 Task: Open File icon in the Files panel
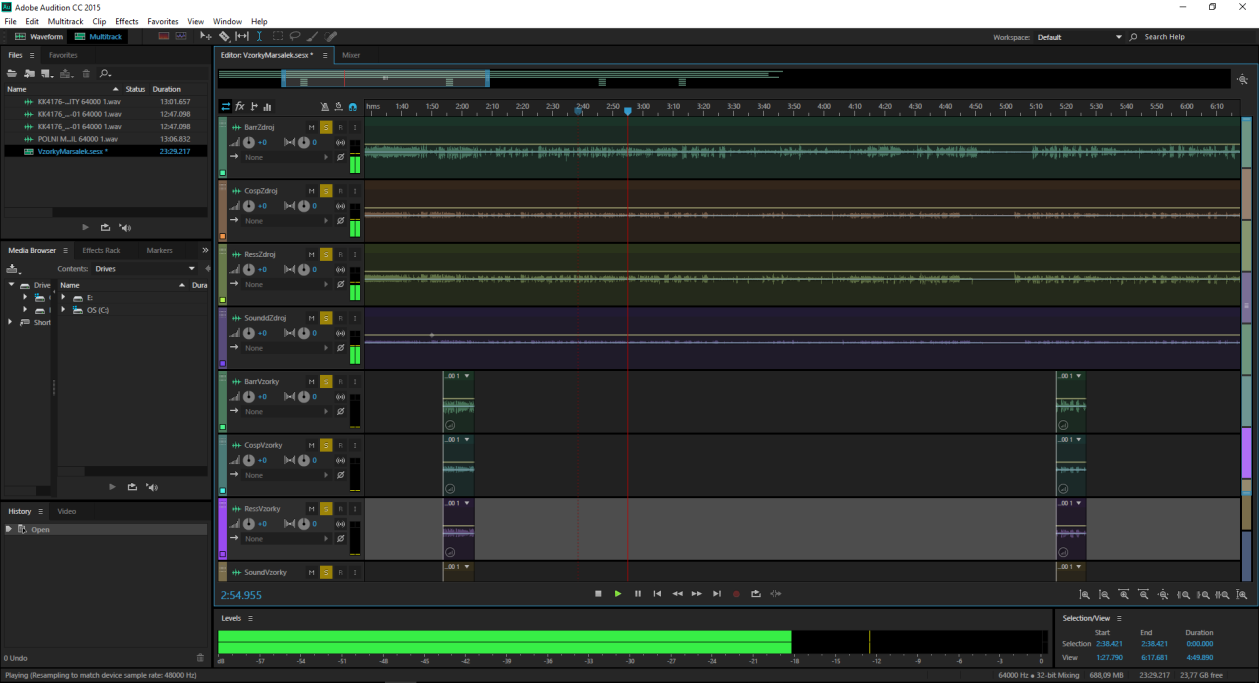tap(13, 73)
